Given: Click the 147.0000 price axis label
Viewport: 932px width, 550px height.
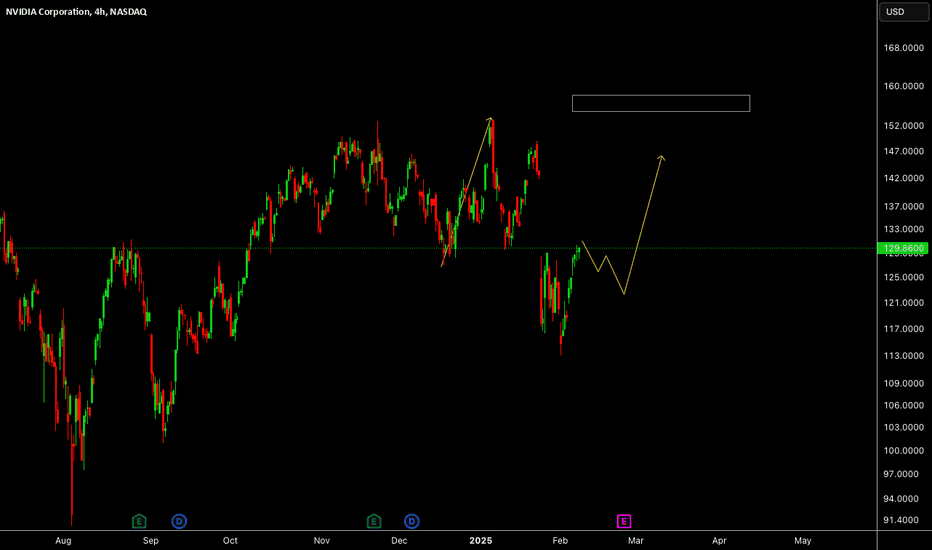Looking at the screenshot, I should click(903, 151).
